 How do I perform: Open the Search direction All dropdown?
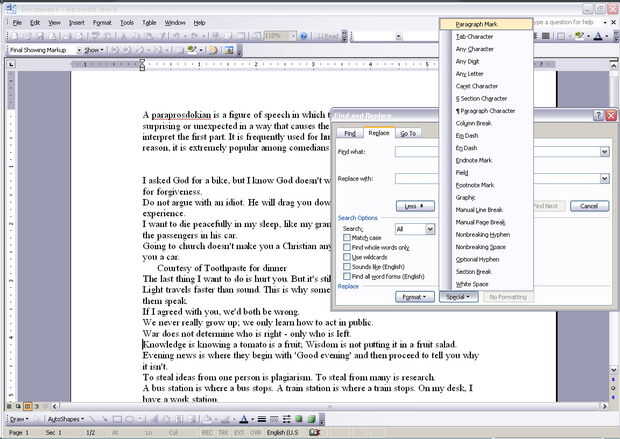(x=430, y=229)
